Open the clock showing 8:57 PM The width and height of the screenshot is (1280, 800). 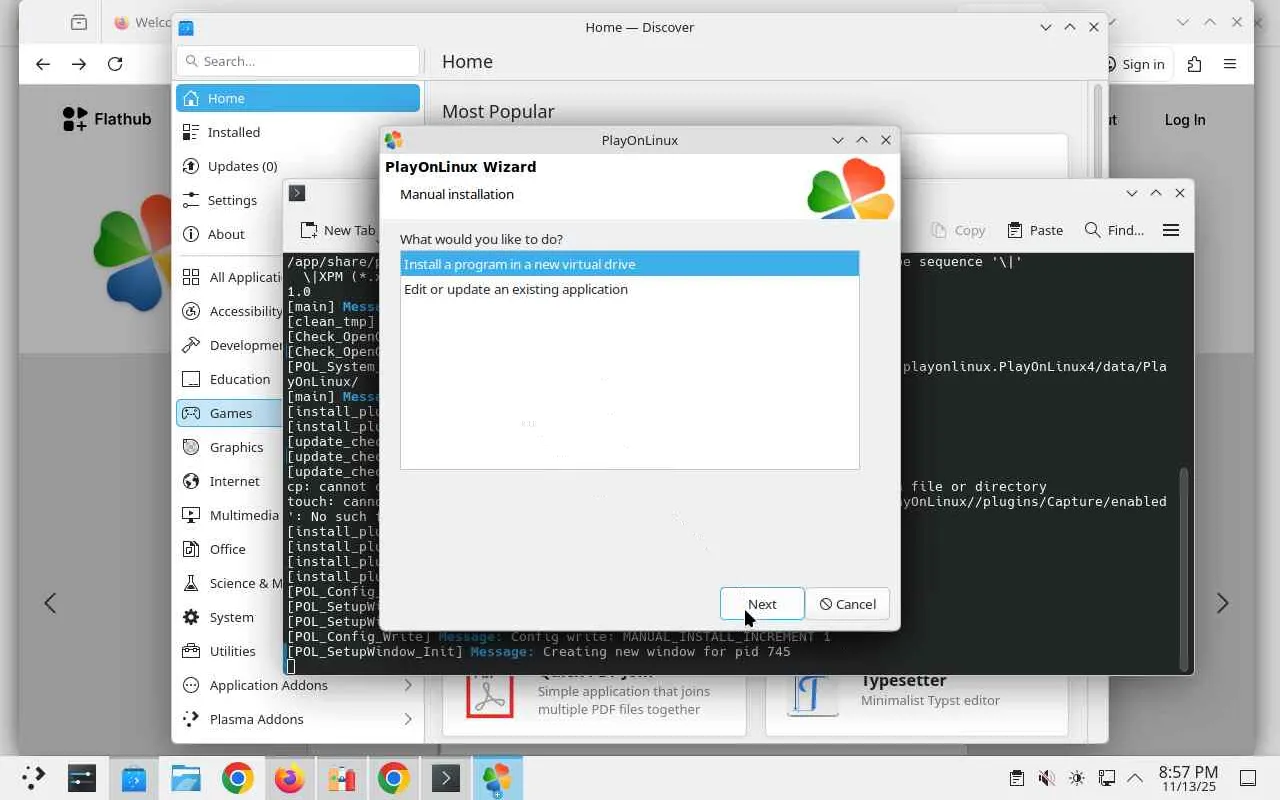(x=1188, y=778)
